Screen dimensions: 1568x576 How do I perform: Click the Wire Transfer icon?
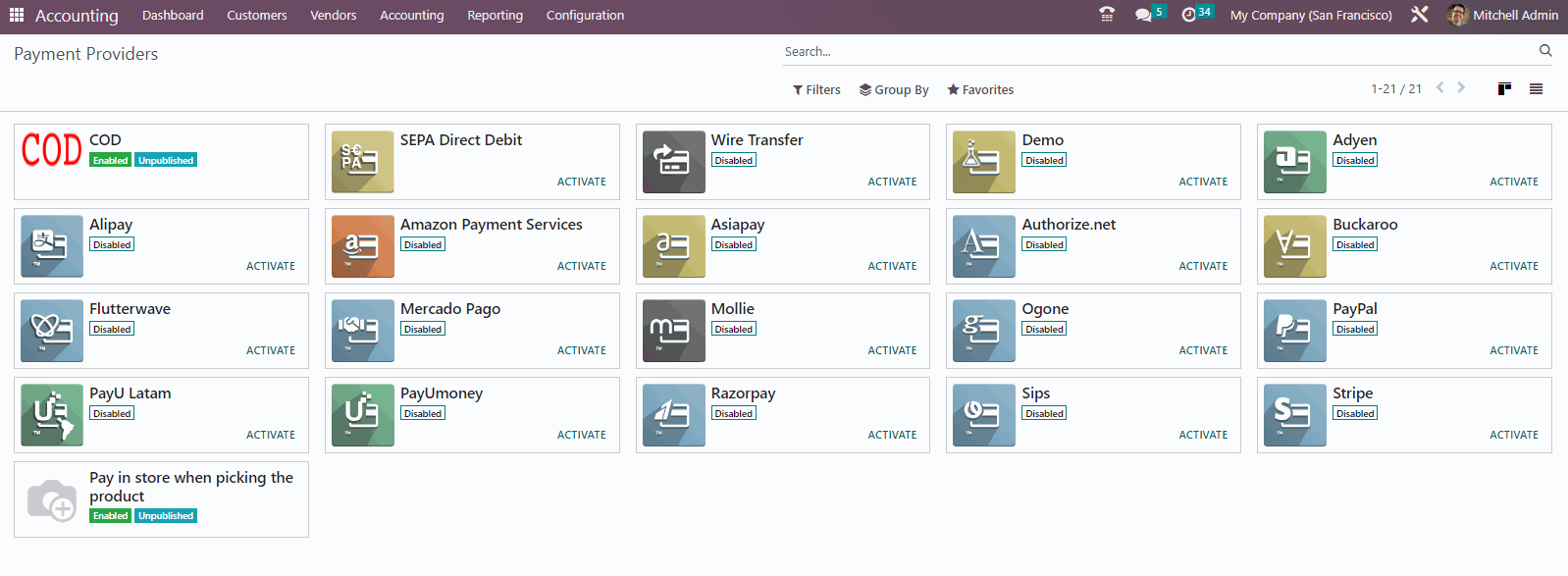click(673, 162)
